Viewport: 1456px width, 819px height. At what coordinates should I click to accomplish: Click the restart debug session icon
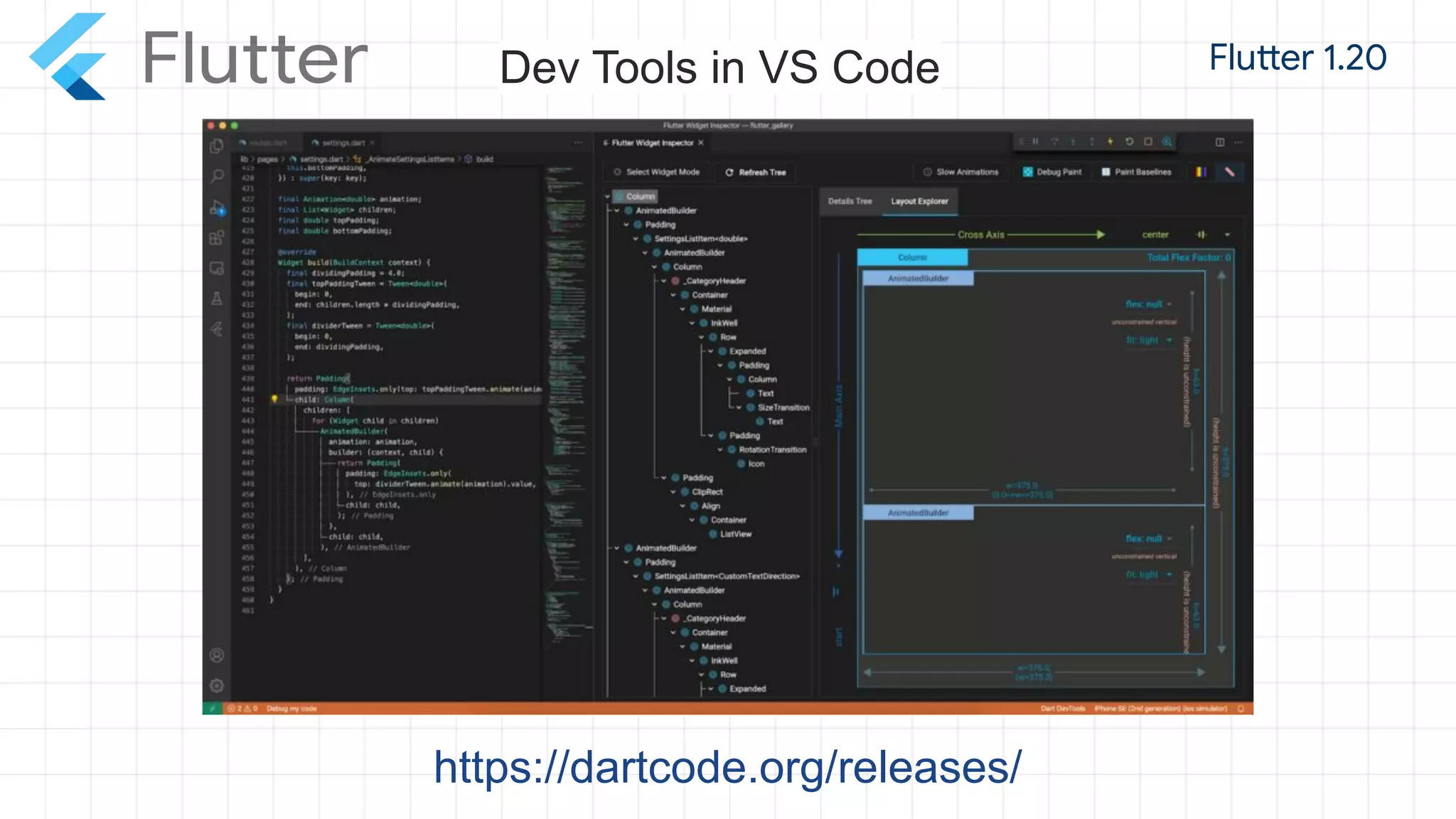pyautogui.click(x=1129, y=142)
